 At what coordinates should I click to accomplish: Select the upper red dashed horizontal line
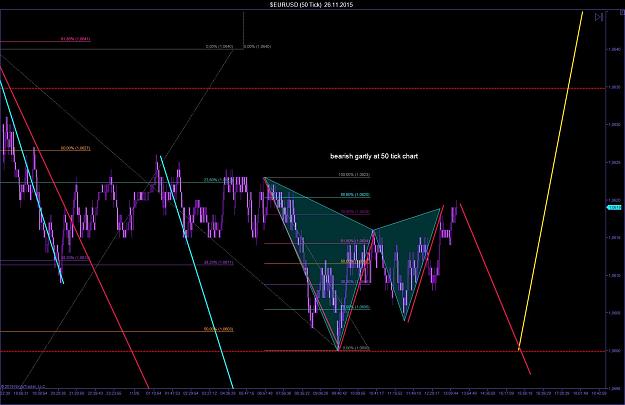point(303,88)
